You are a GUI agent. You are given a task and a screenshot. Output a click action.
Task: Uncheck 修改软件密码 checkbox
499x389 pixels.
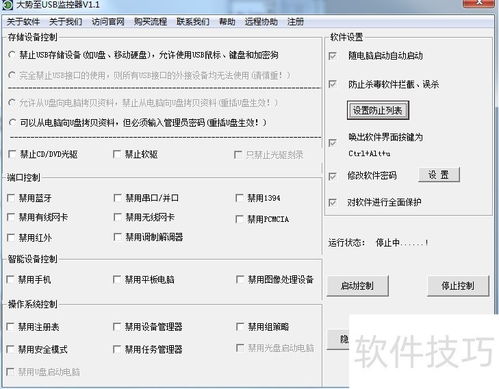(x=332, y=176)
